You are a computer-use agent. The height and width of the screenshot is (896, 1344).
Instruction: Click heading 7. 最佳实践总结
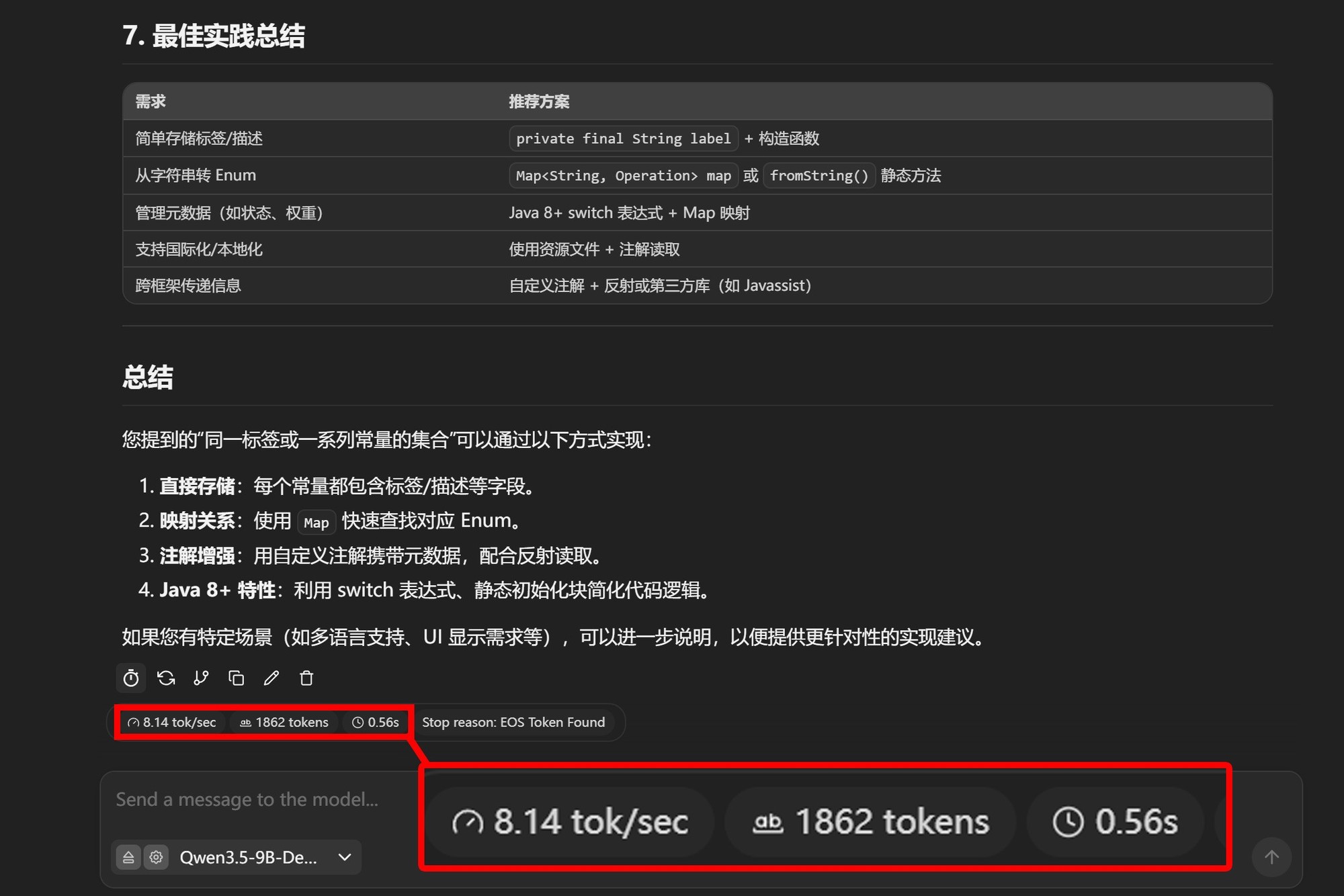[214, 36]
